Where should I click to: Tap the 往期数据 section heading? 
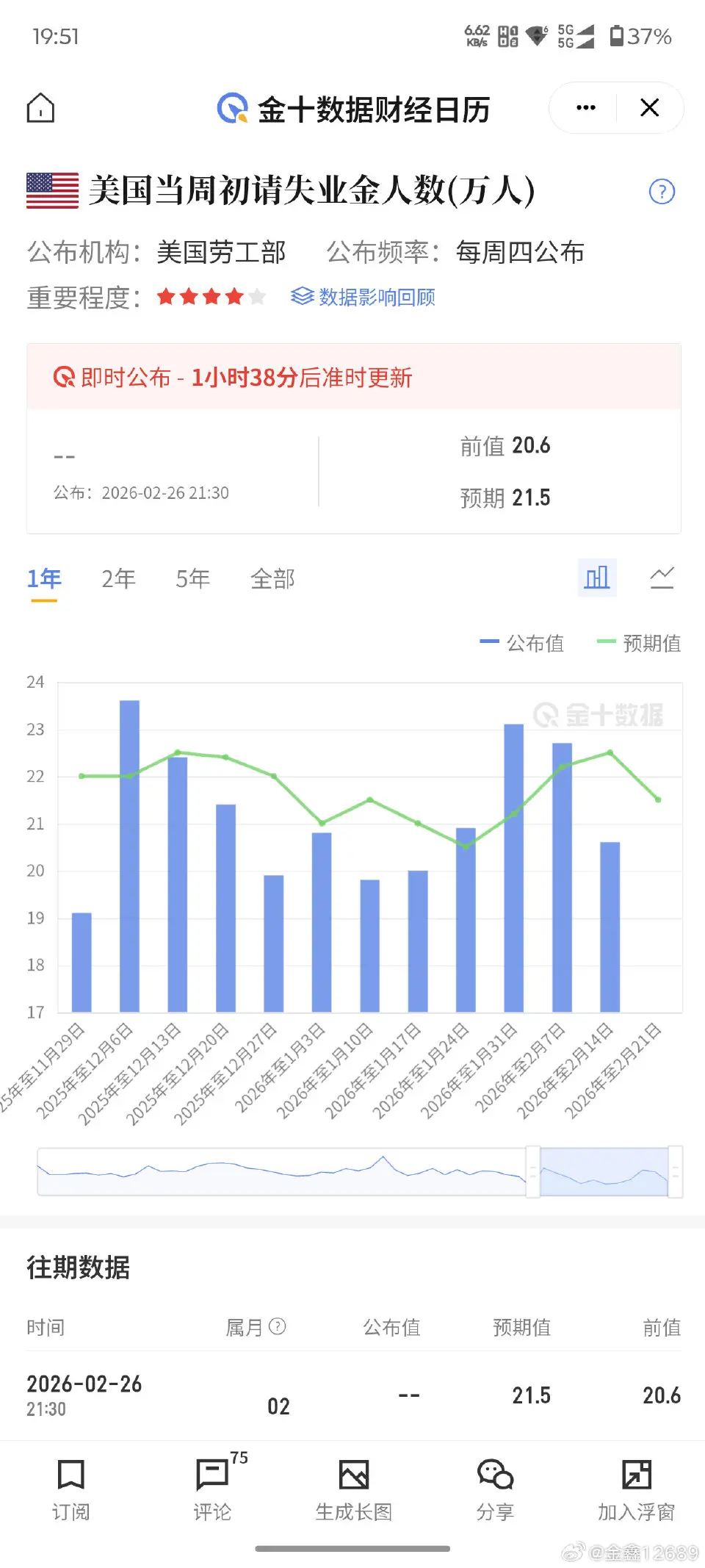click(x=79, y=1267)
